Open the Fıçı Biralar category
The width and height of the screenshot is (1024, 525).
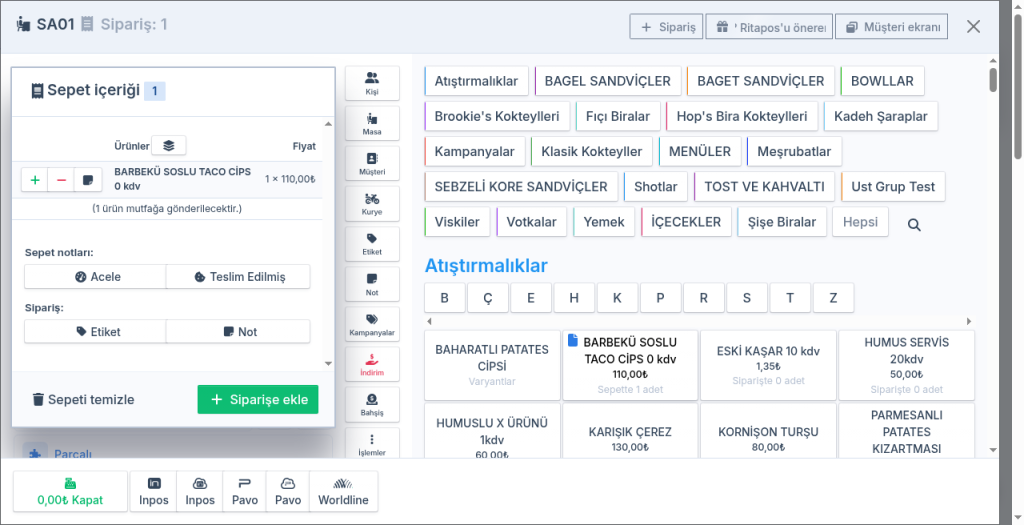pos(618,116)
